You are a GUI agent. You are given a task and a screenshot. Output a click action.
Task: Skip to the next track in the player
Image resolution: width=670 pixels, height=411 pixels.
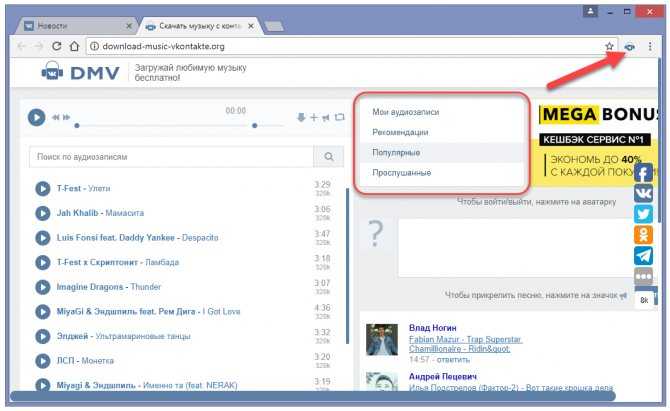click(x=66, y=117)
